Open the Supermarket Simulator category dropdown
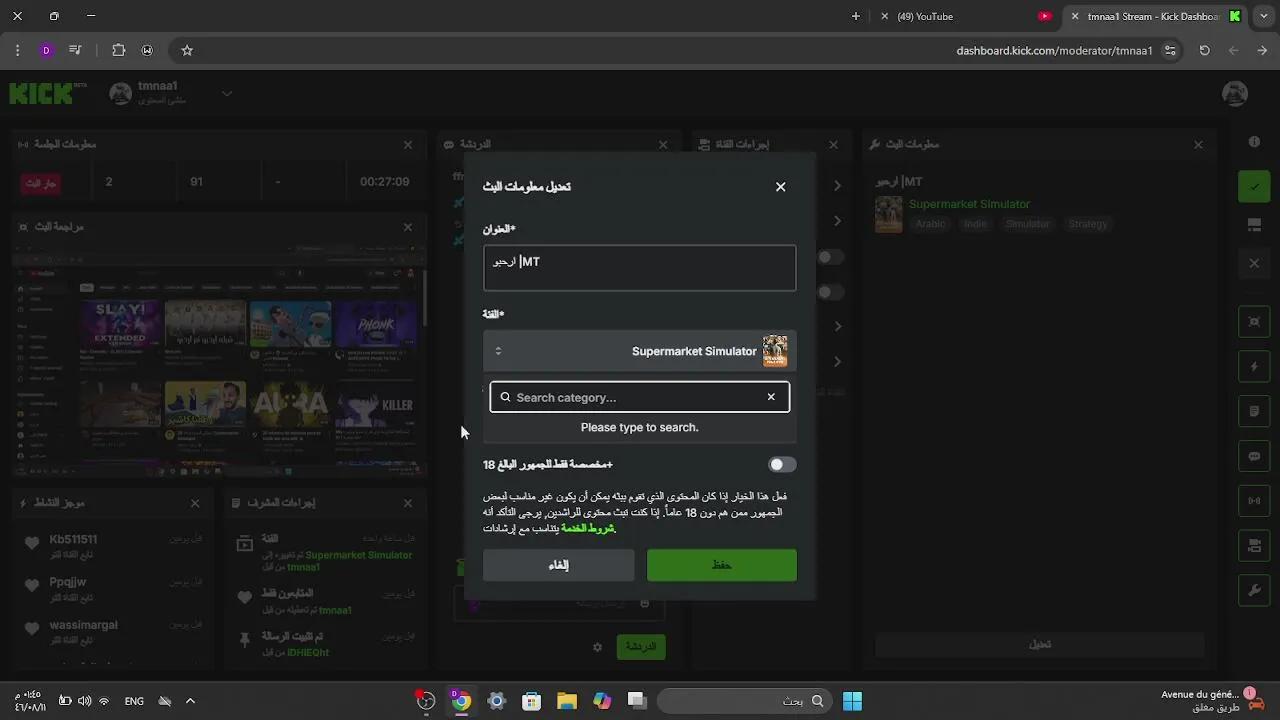 (x=640, y=351)
